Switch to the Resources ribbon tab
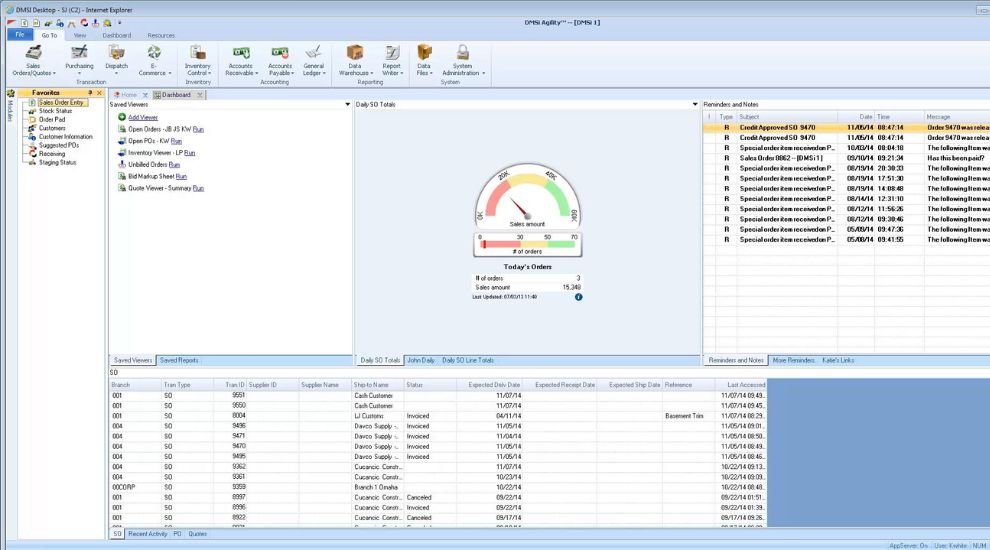Image resolution: width=990 pixels, height=550 pixels. point(161,35)
